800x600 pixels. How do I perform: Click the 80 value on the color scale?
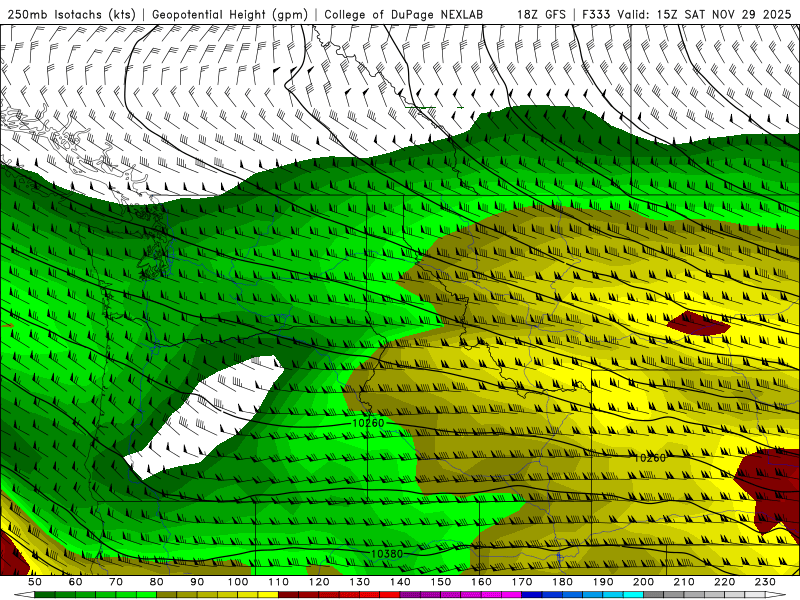click(157, 582)
